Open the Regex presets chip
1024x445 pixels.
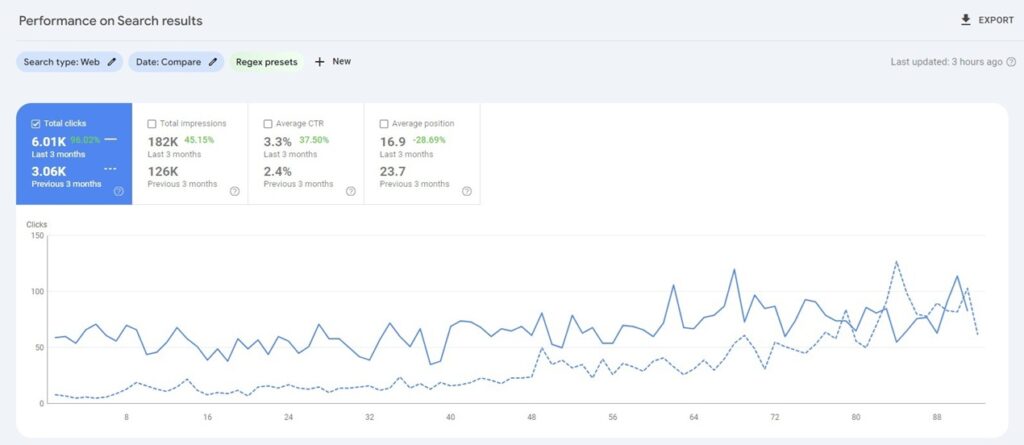coord(266,62)
